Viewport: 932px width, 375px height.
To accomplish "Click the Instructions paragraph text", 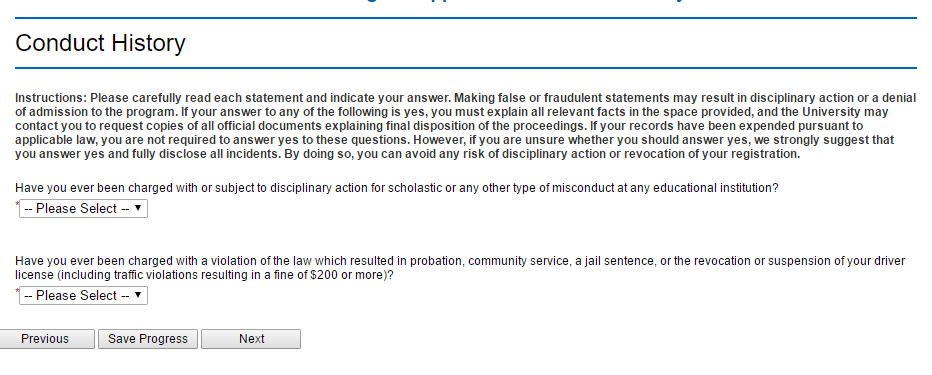I will coord(465,126).
